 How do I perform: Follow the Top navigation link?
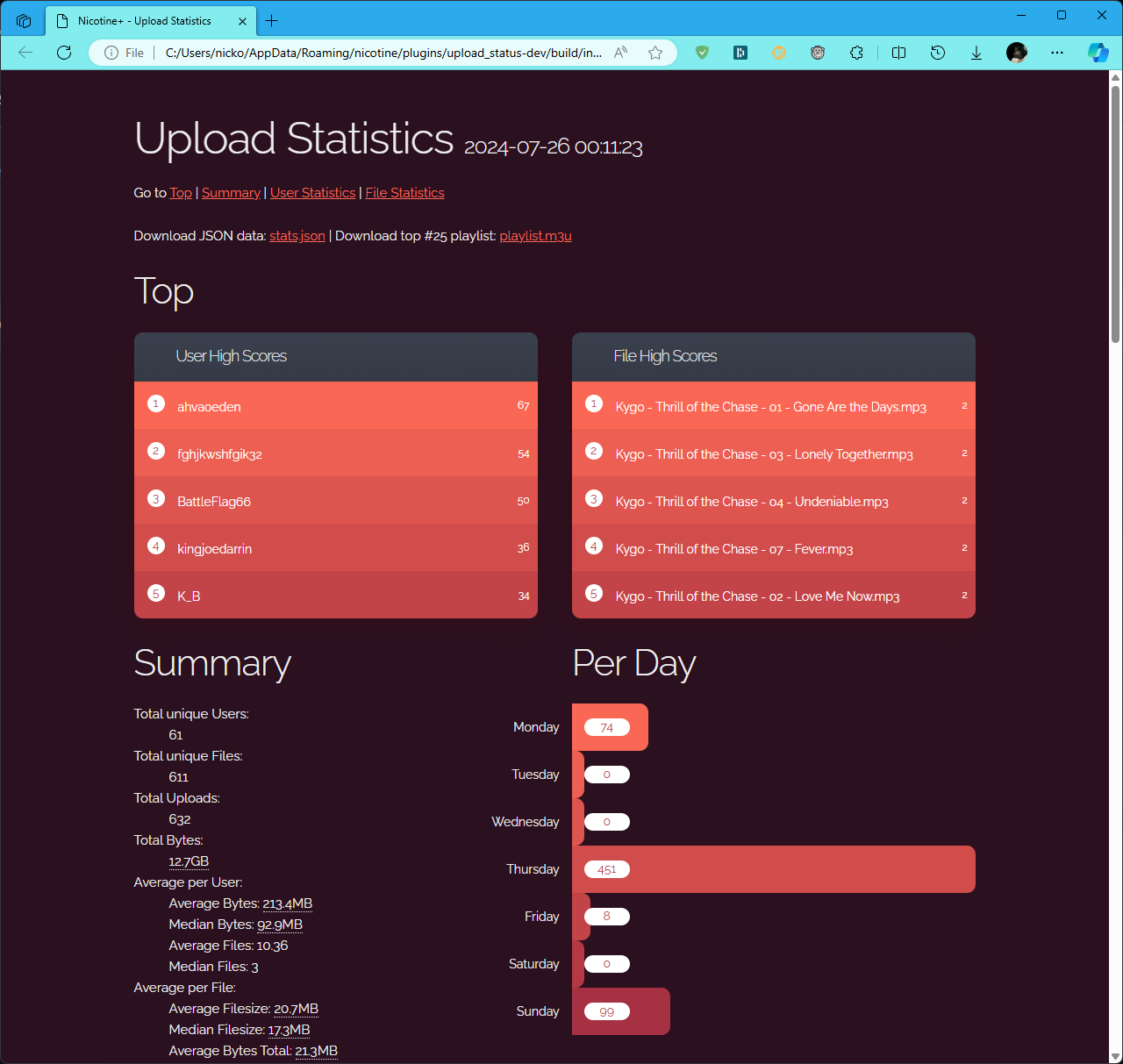tap(181, 193)
